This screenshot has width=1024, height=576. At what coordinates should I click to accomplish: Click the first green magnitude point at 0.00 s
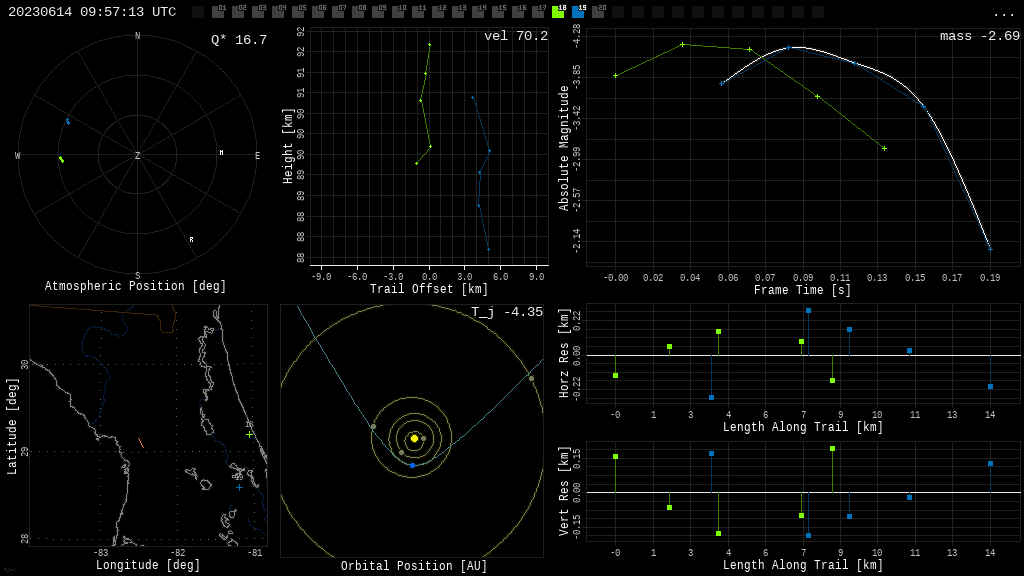tap(615, 76)
